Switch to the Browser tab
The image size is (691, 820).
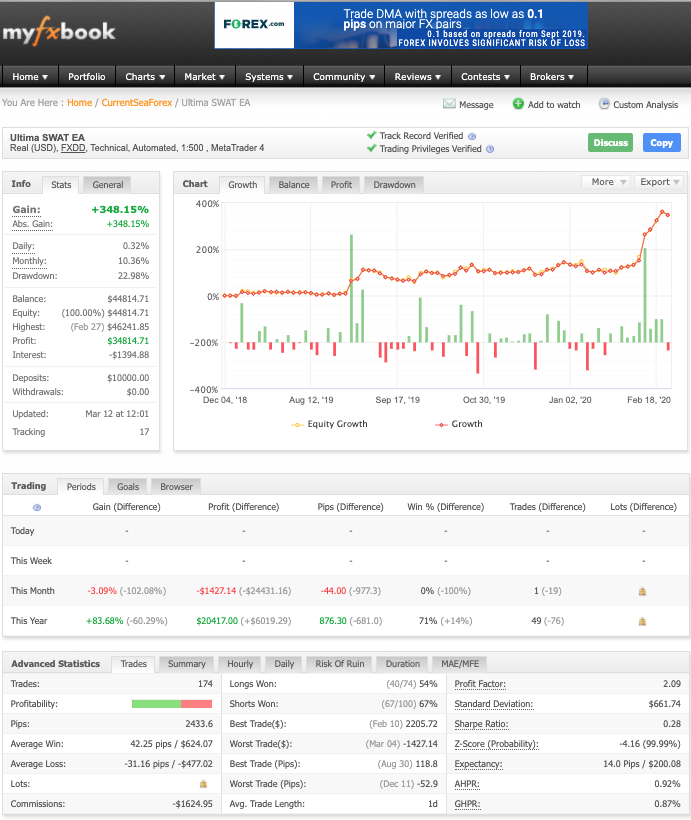click(x=176, y=487)
